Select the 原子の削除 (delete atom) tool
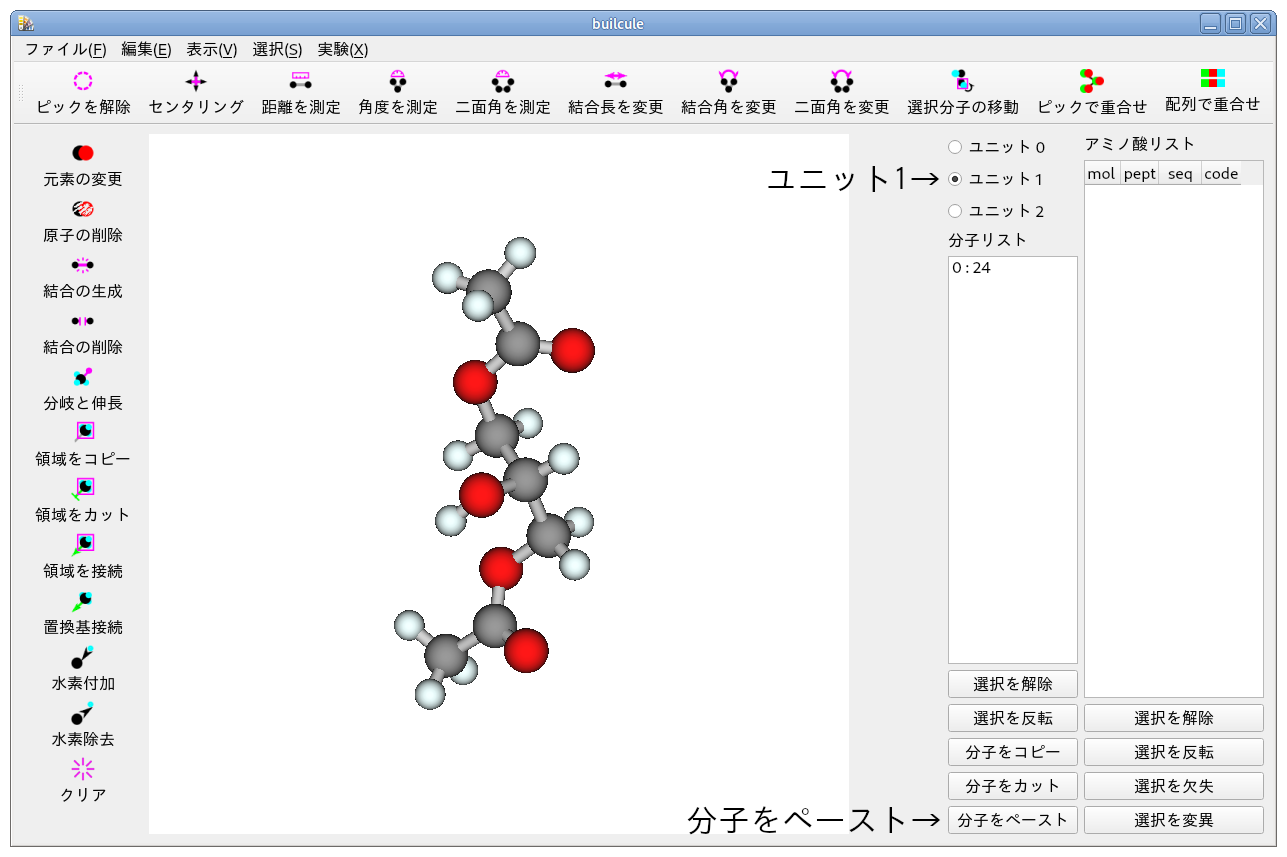This screenshot has height=857, width=1287. 83,220
